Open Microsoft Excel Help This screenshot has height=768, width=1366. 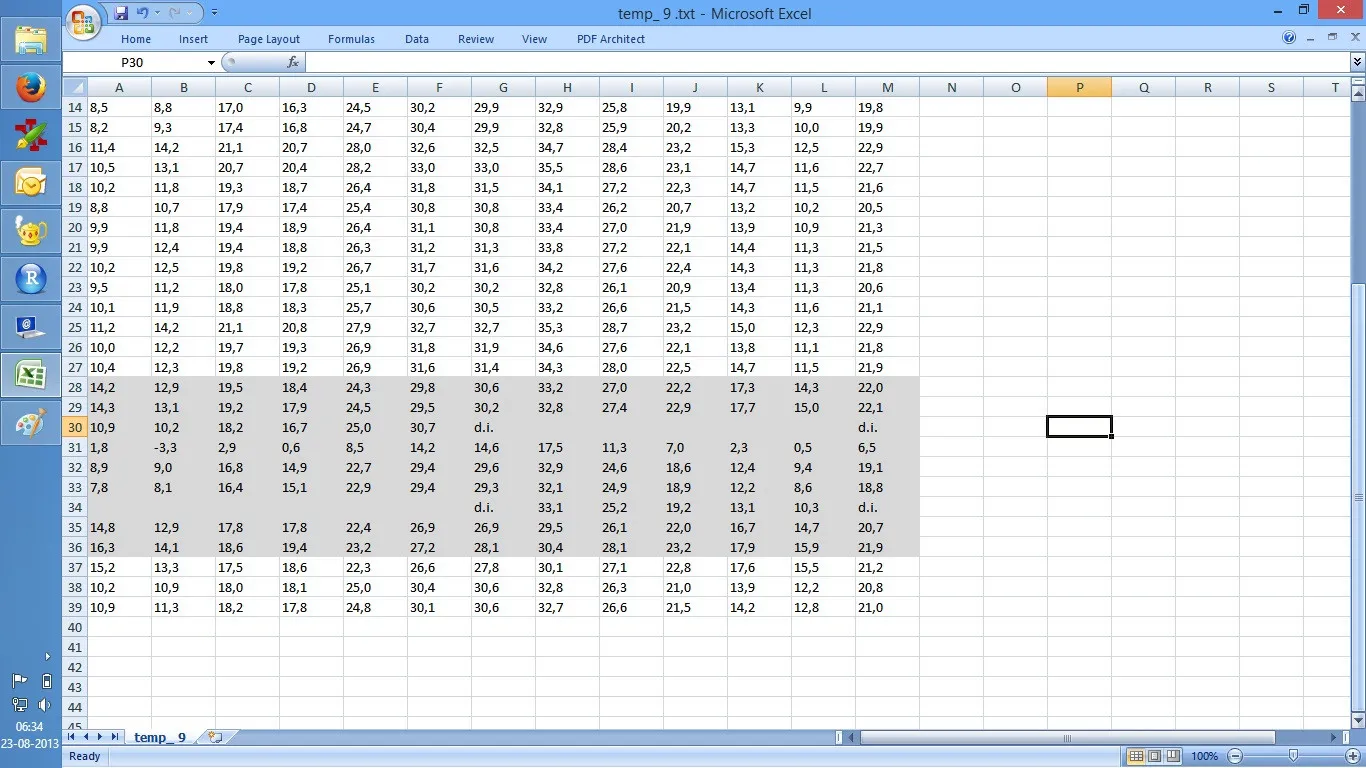tap(1289, 38)
